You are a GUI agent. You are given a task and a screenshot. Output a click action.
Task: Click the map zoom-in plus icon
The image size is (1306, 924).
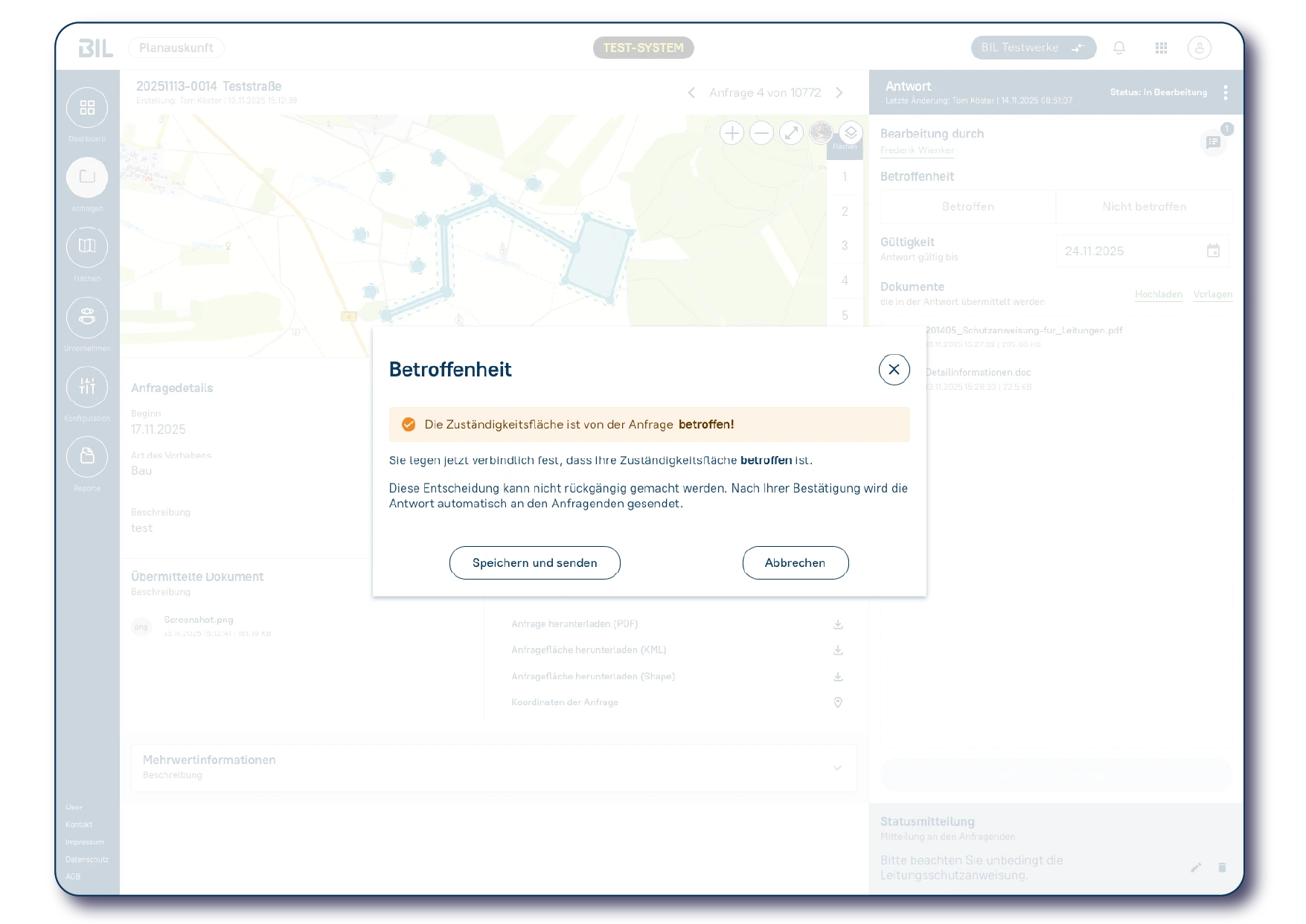pos(732,133)
